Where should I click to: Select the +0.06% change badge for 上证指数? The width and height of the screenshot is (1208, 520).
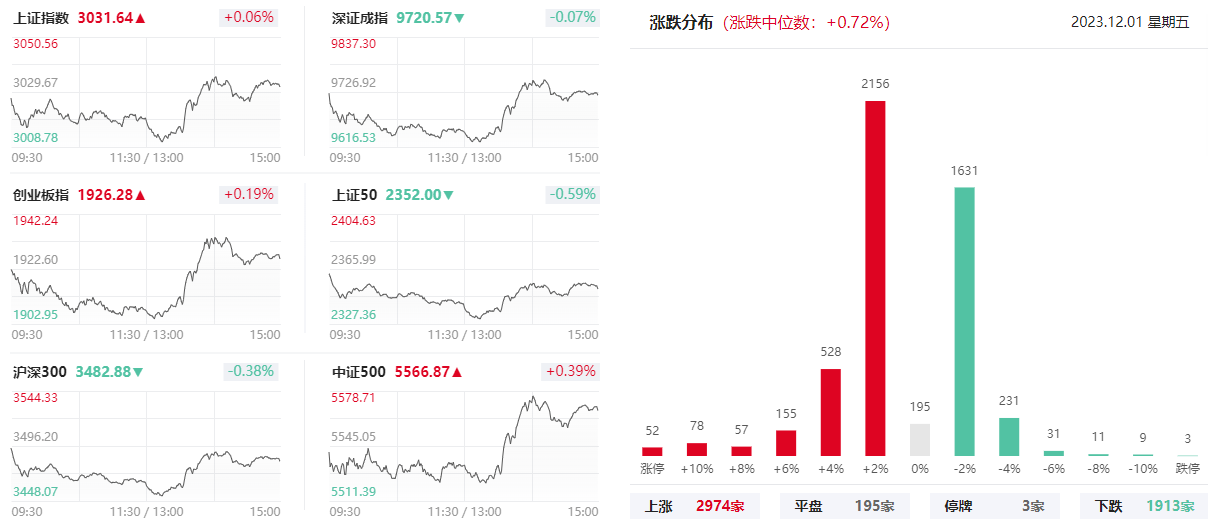248,18
